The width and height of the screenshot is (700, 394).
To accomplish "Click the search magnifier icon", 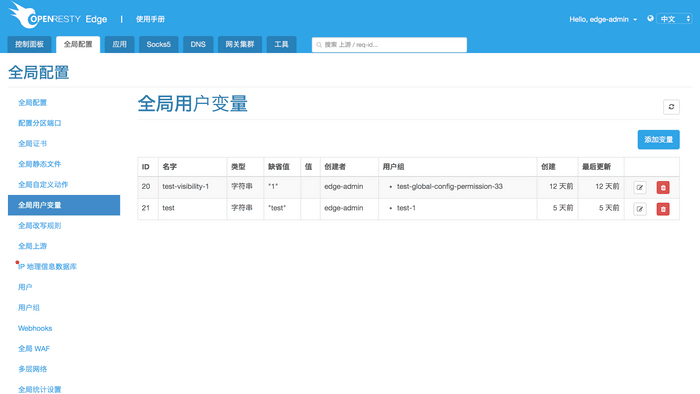I will (x=319, y=45).
